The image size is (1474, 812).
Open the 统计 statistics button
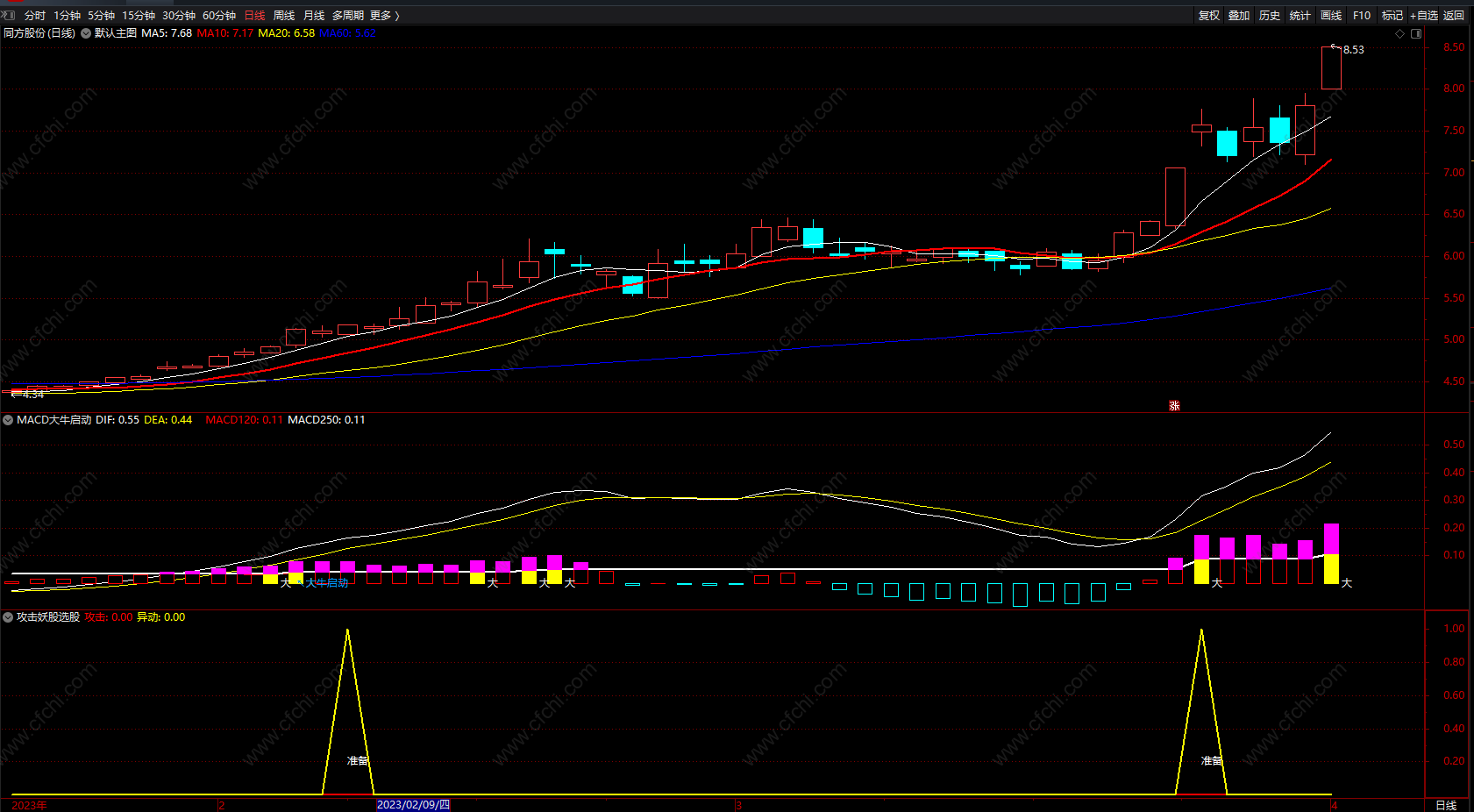coord(1300,16)
